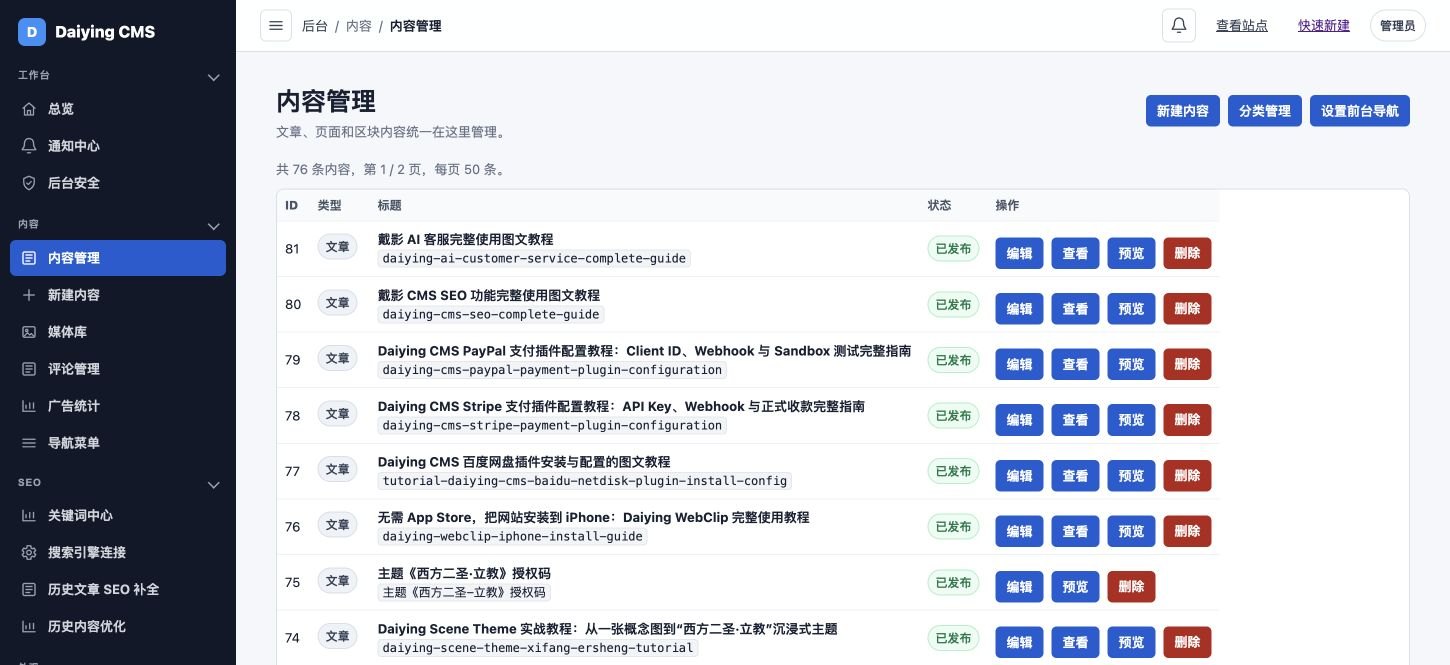Click 设置前台导航 button
This screenshot has height=665, width=1450.
(x=1360, y=111)
